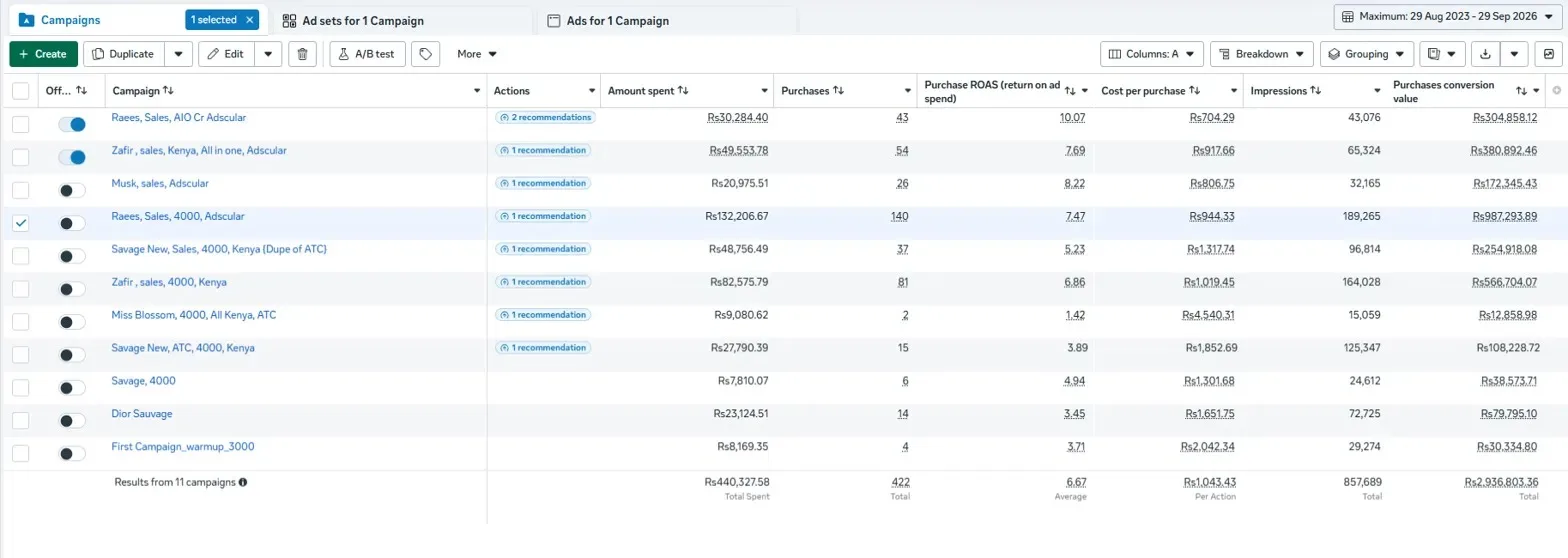This screenshot has height=558, width=1568.
Task: Click impressions value 189,265
Action: click(1362, 216)
